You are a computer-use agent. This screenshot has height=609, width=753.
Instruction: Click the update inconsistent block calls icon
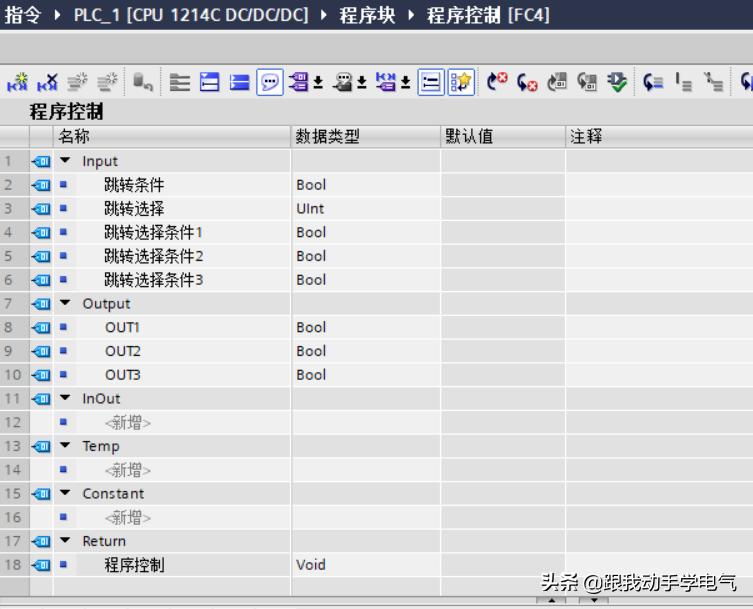tap(557, 82)
